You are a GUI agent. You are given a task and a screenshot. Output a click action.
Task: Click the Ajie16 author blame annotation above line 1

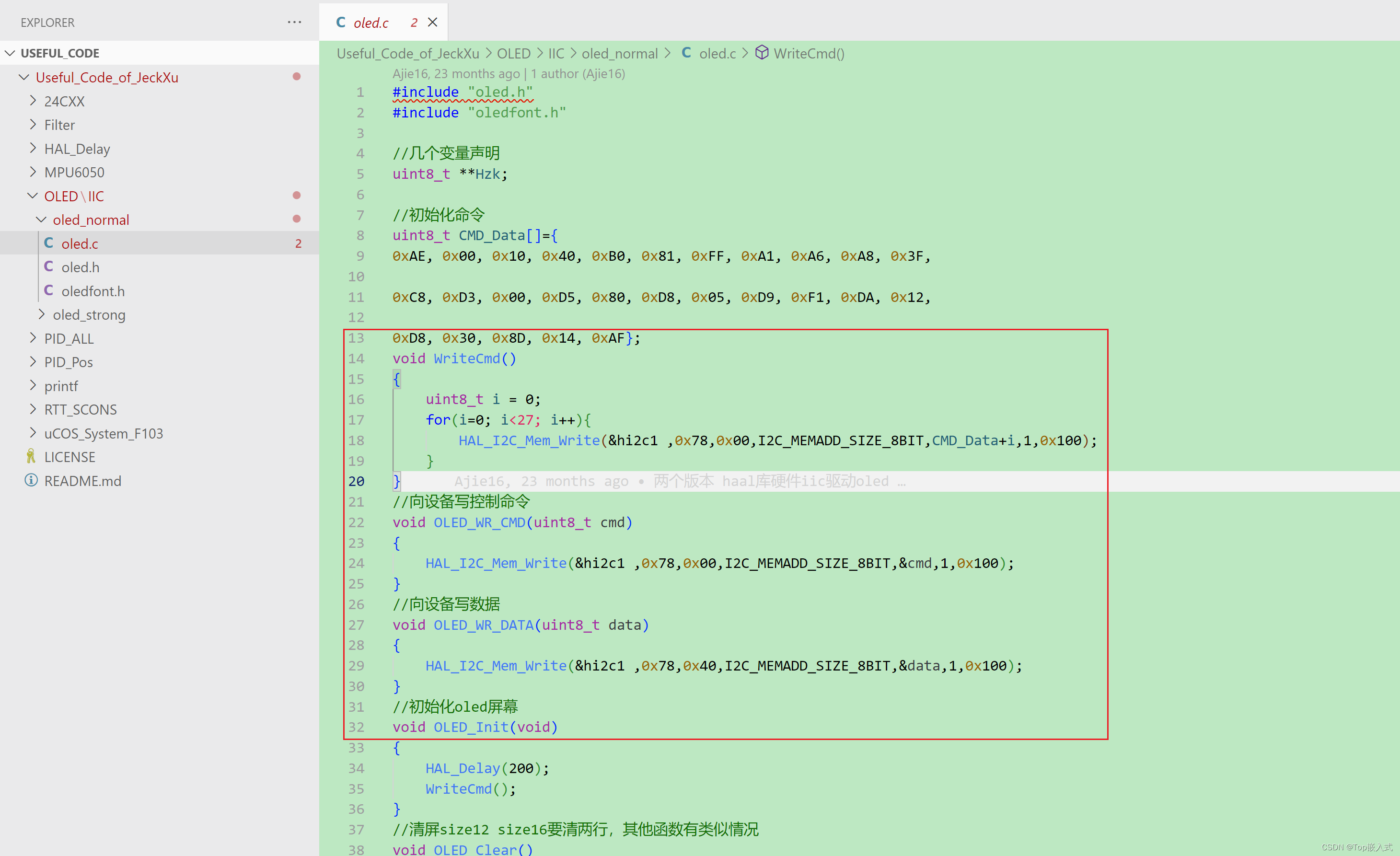coord(509,73)
